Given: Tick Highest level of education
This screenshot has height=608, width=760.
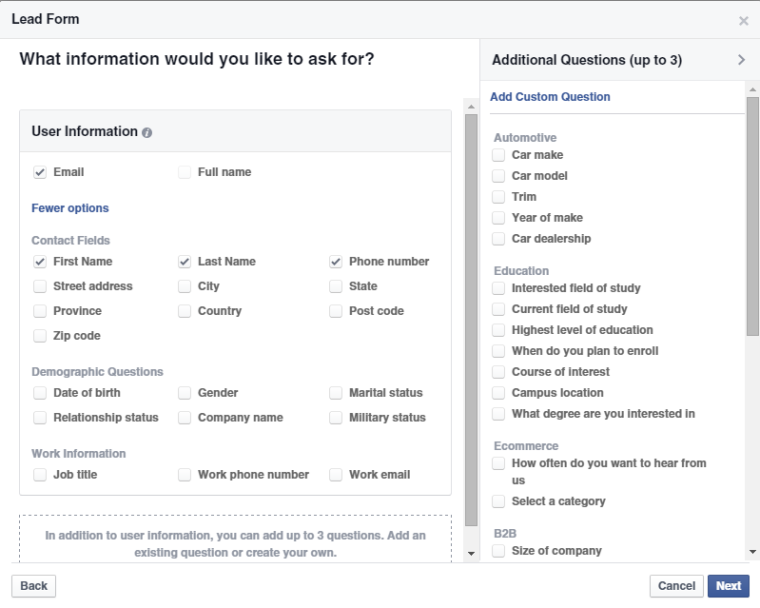Looking at the screenshot, I should point(498,330).
